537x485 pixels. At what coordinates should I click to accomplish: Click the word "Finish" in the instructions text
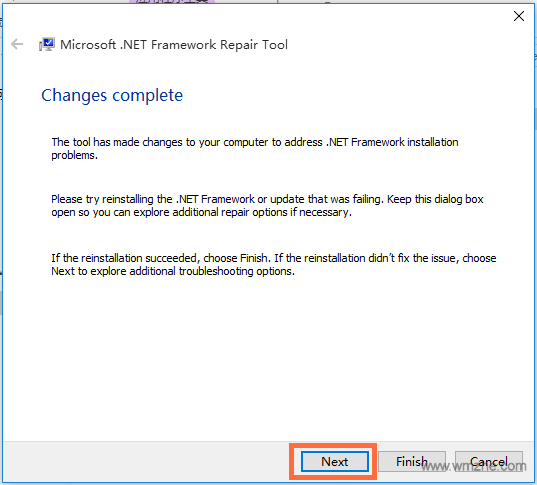(253, 258)
